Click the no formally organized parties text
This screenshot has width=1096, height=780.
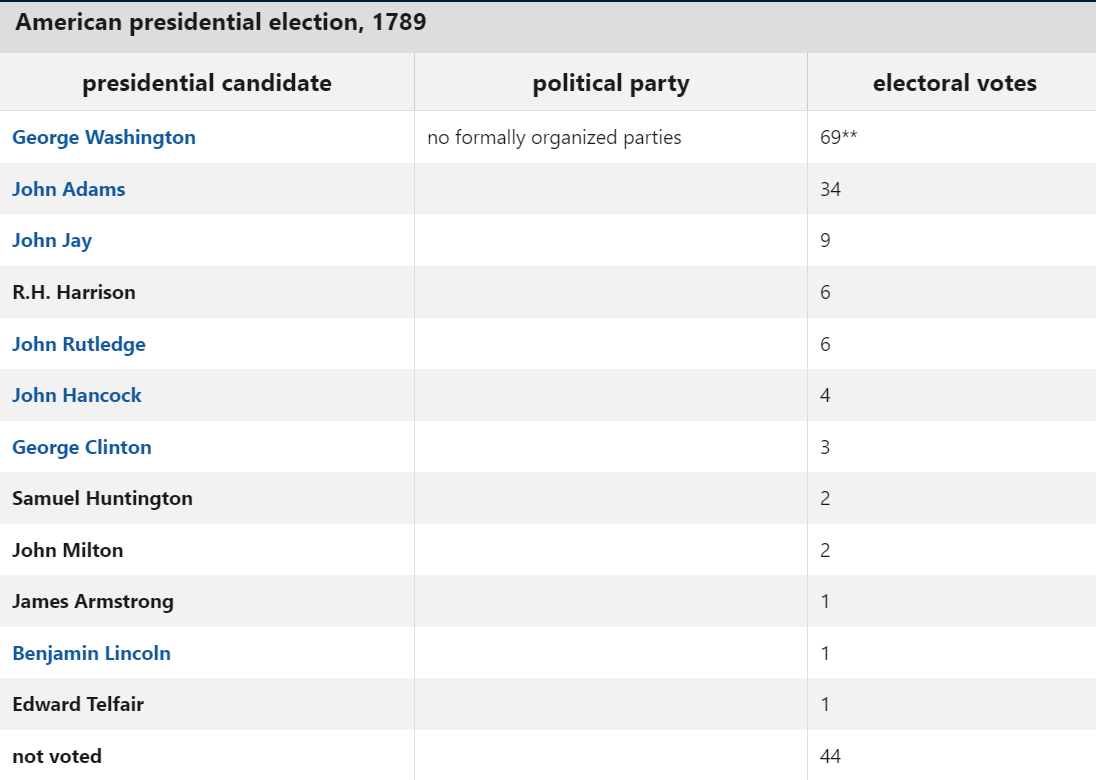(554, 137)
